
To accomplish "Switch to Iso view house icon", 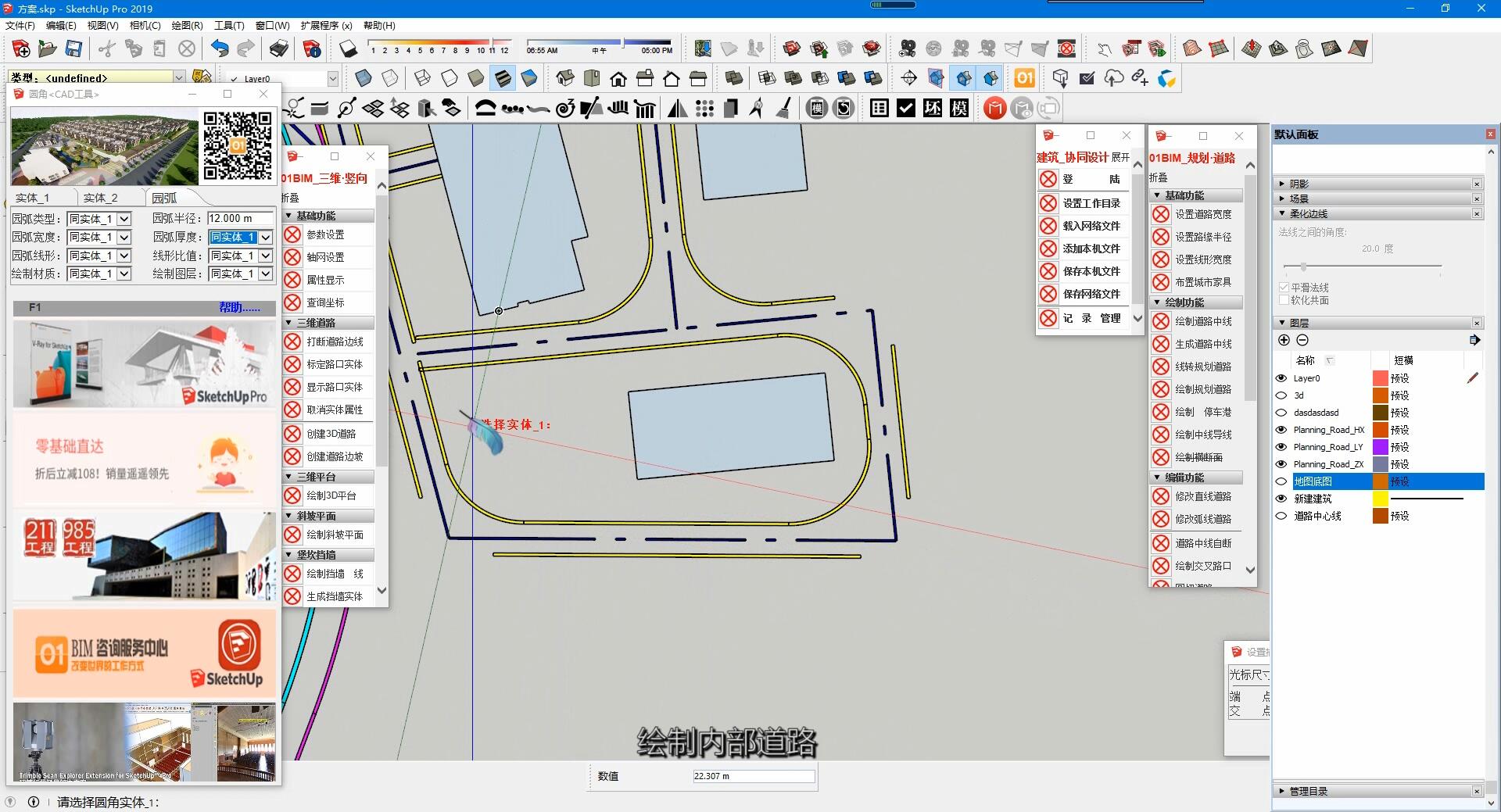I will coord(565,78).
